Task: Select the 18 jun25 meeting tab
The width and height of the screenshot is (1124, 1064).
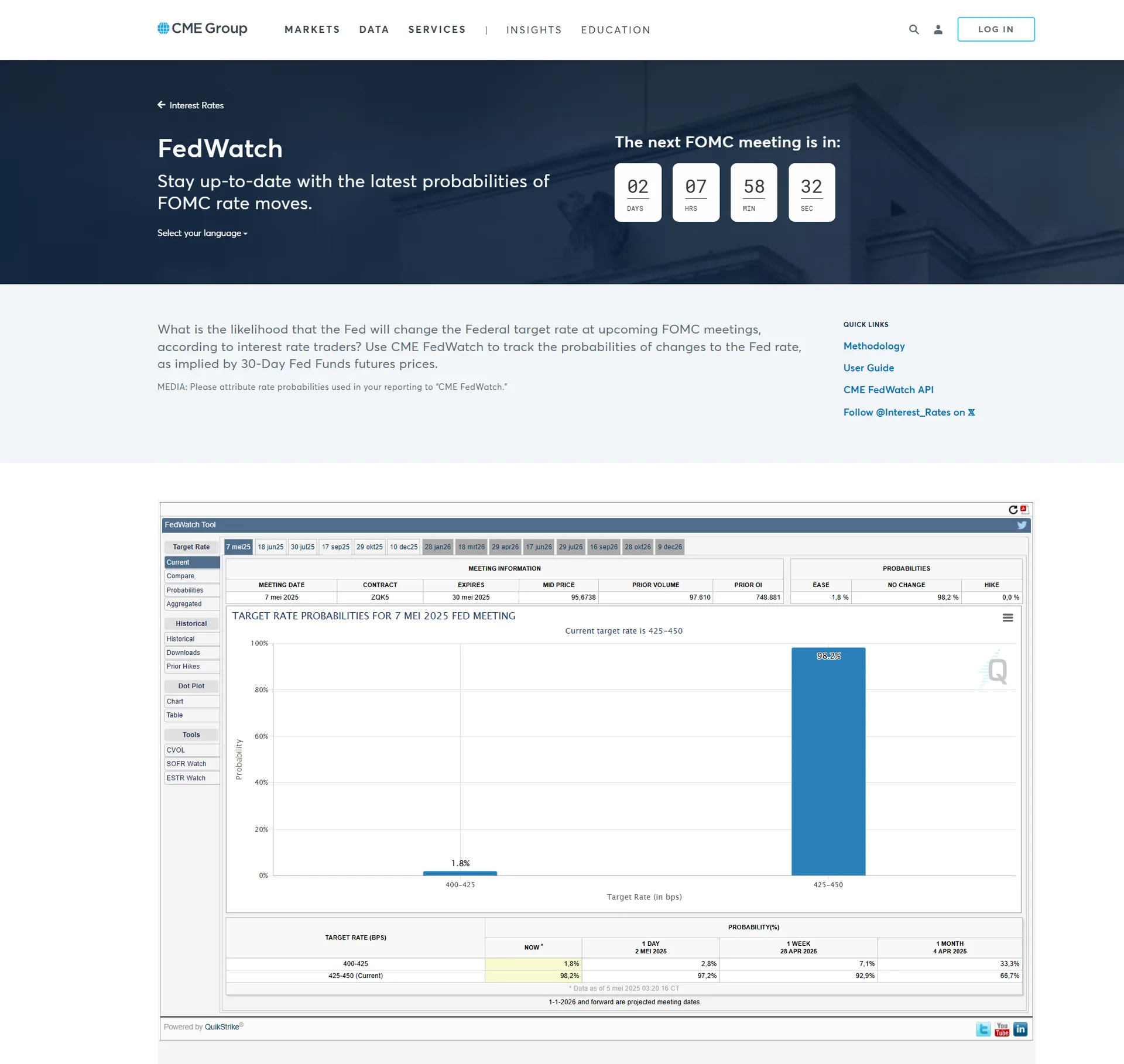Action: 270,547
